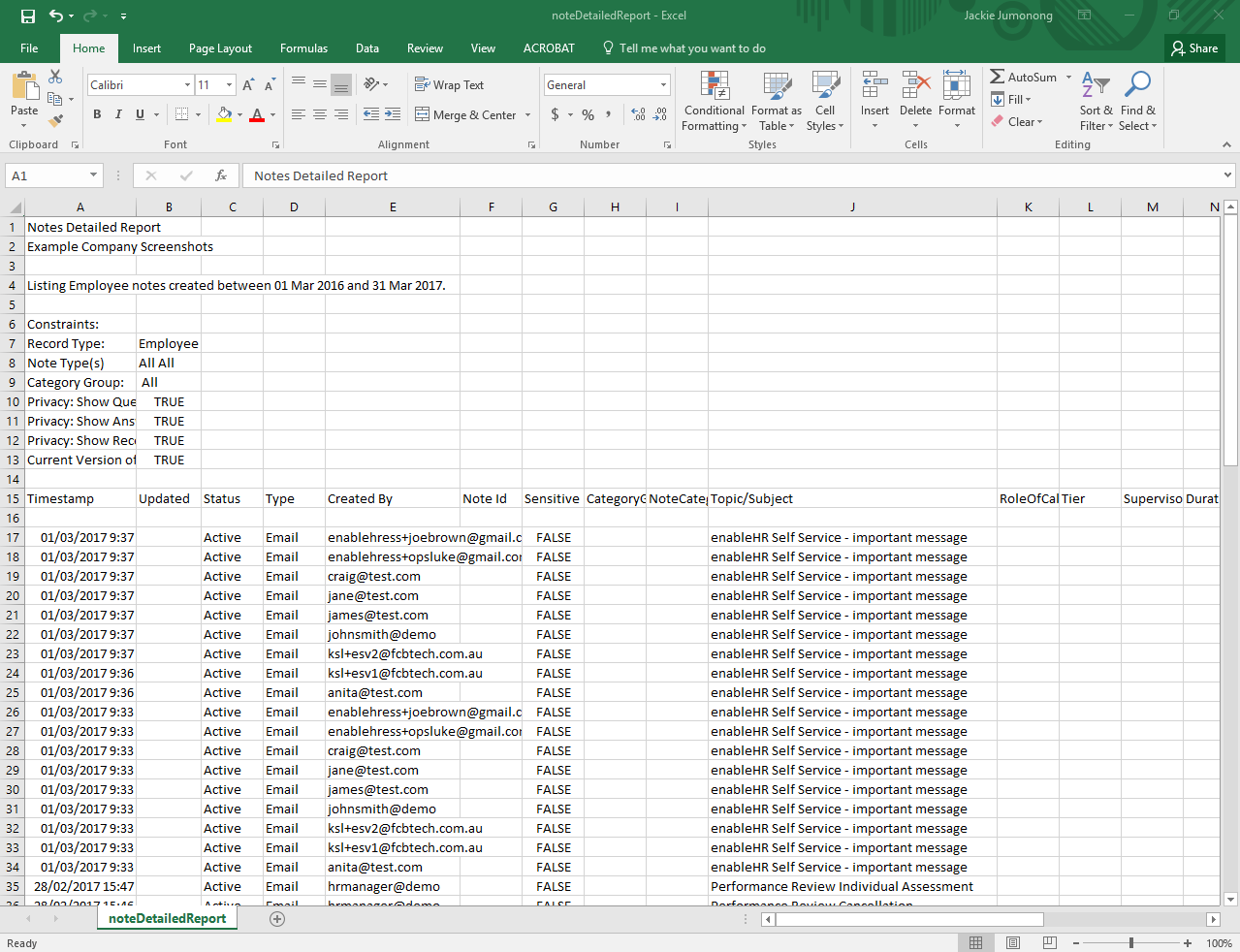
Task: Apply Percent Style format
Action: point(588,114)
